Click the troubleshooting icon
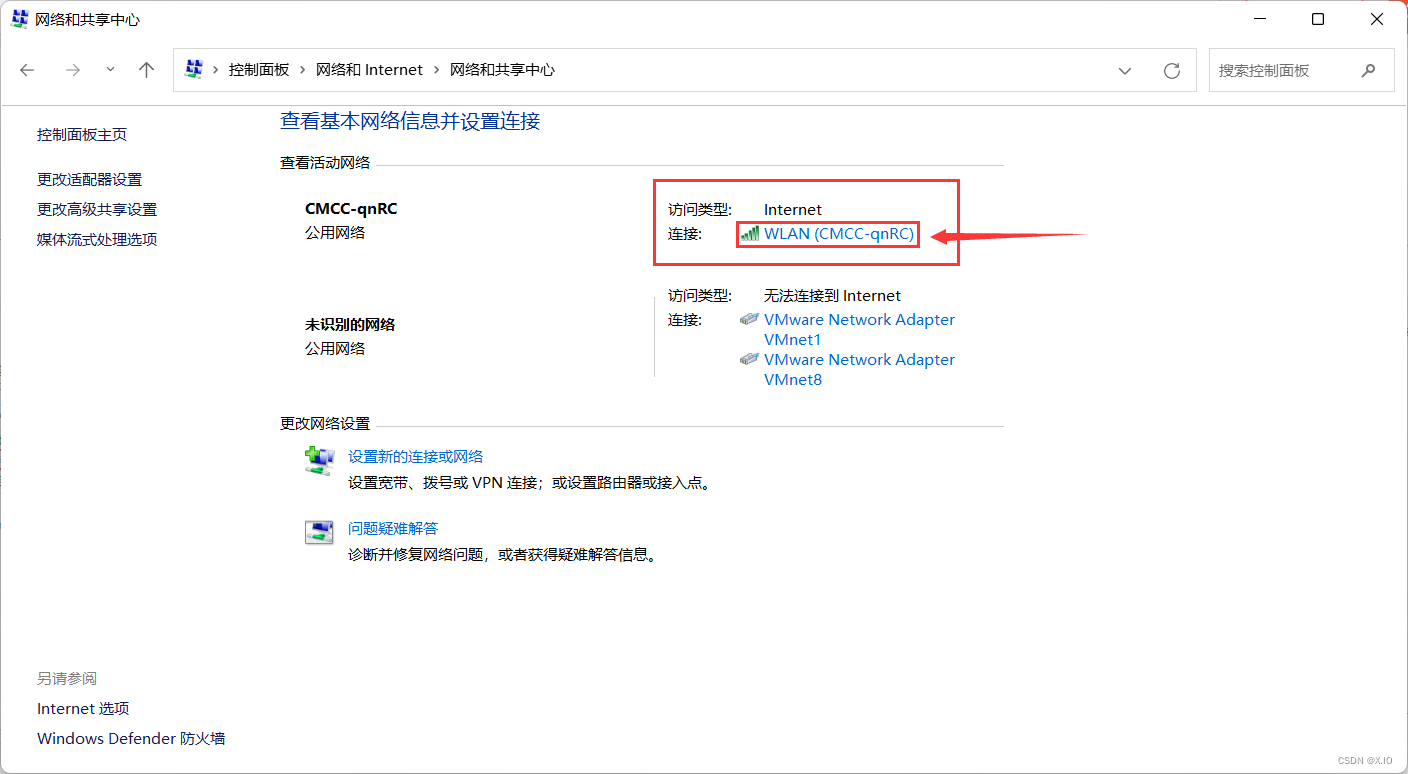This screenshot has height=774, width=1408. coord(319,532)
